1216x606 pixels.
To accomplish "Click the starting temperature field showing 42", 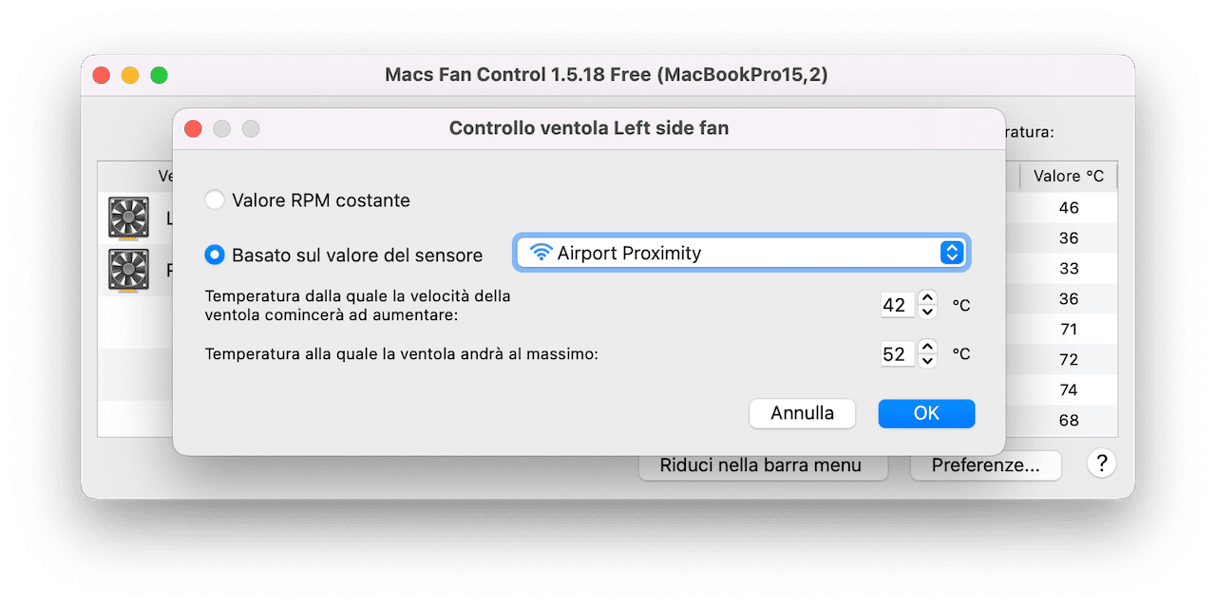I will 896,305.
